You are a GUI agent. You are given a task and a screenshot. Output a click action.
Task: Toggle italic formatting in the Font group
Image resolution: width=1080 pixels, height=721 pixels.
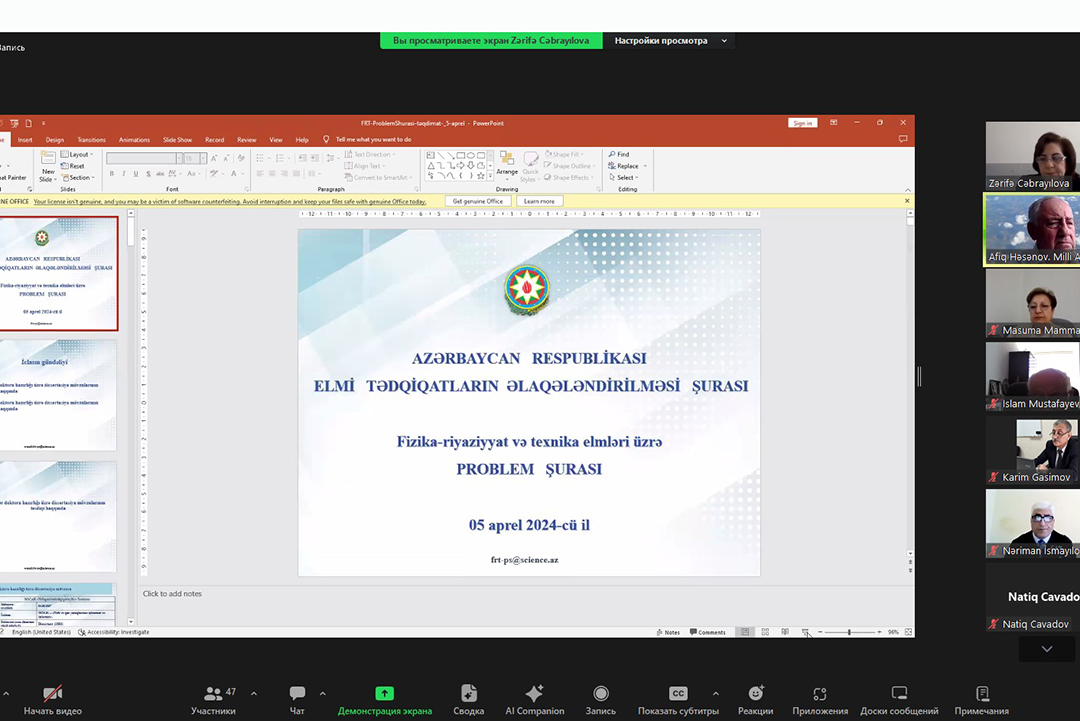[123, 173]
